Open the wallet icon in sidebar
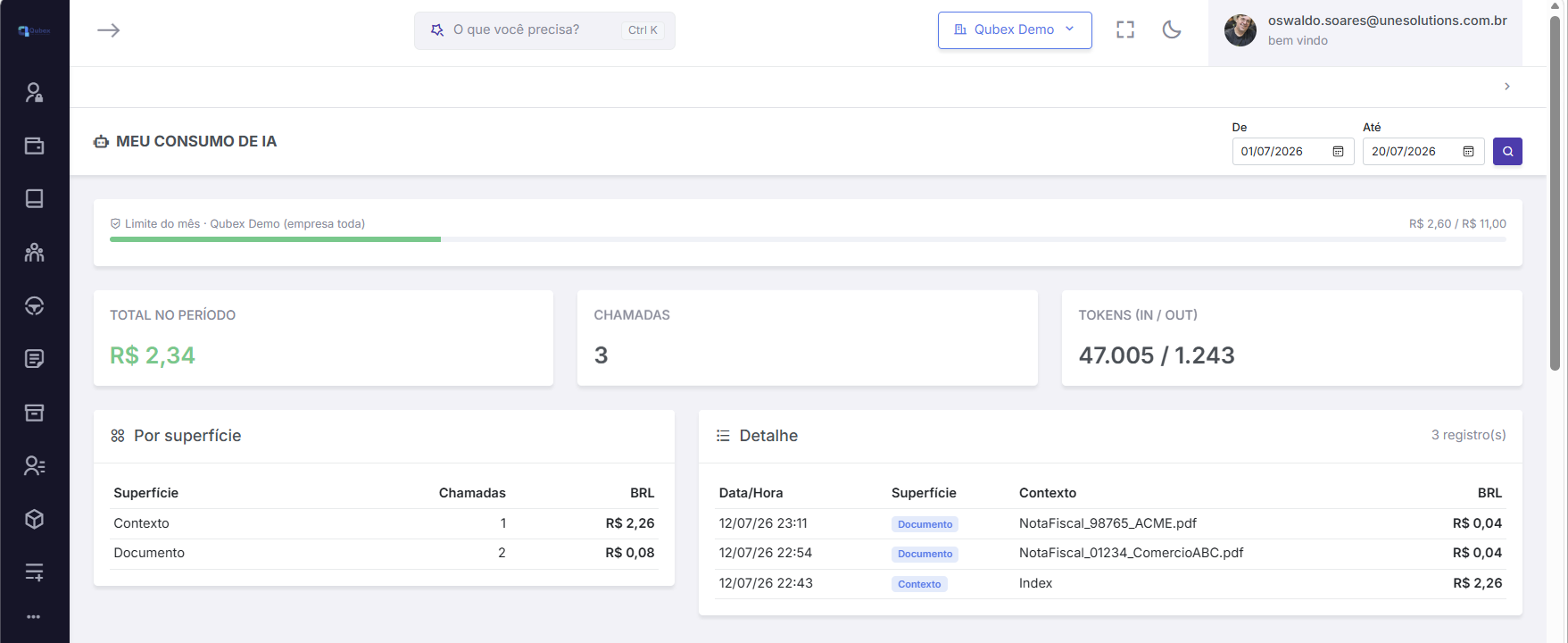The image size is (1568, 643). coord(34,146)
